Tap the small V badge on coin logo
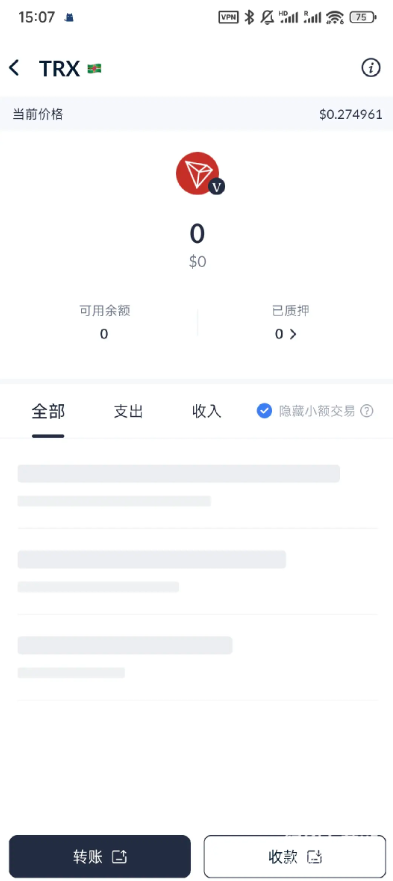 tap(216, 187)
